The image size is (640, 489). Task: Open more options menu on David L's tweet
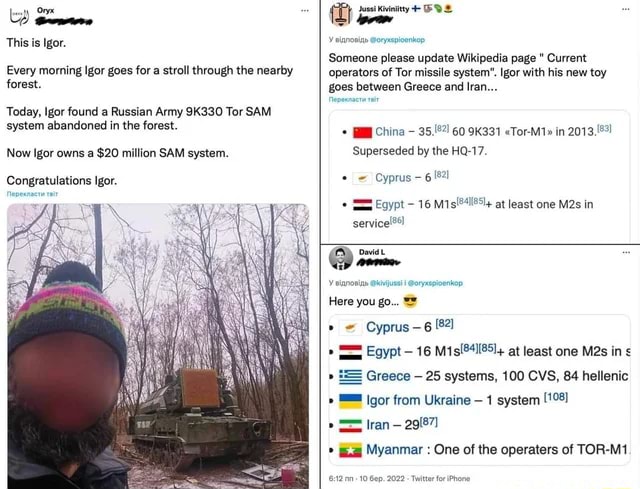click(626, 252)
